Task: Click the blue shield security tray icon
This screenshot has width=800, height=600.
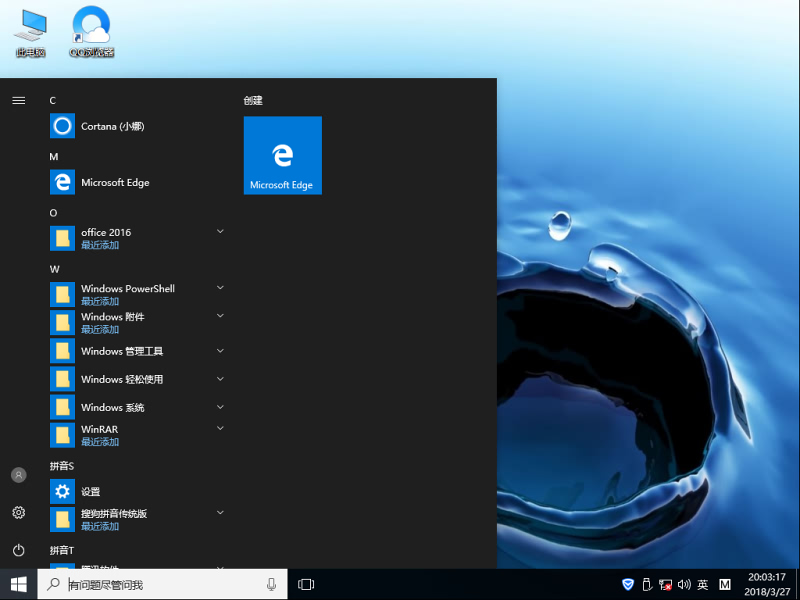Action: pos(628,584)
